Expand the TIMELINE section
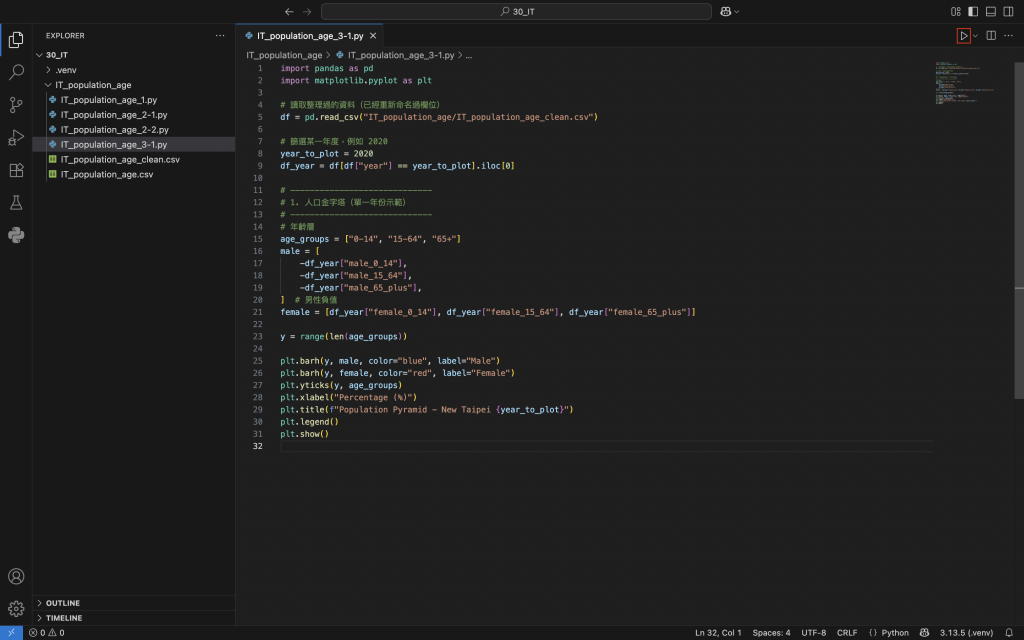 coord(63,618)
